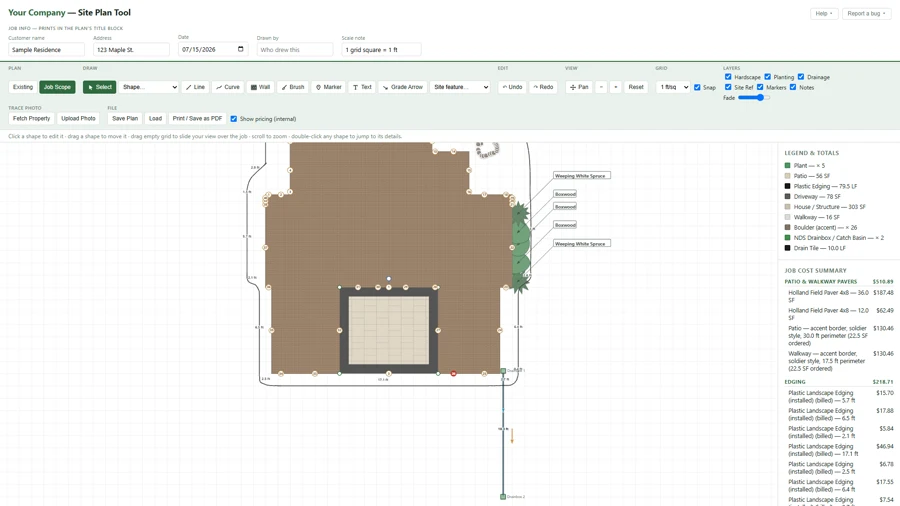900x506 pixels.
Task: Open the Report a bug menu
Action: [866, 13]
